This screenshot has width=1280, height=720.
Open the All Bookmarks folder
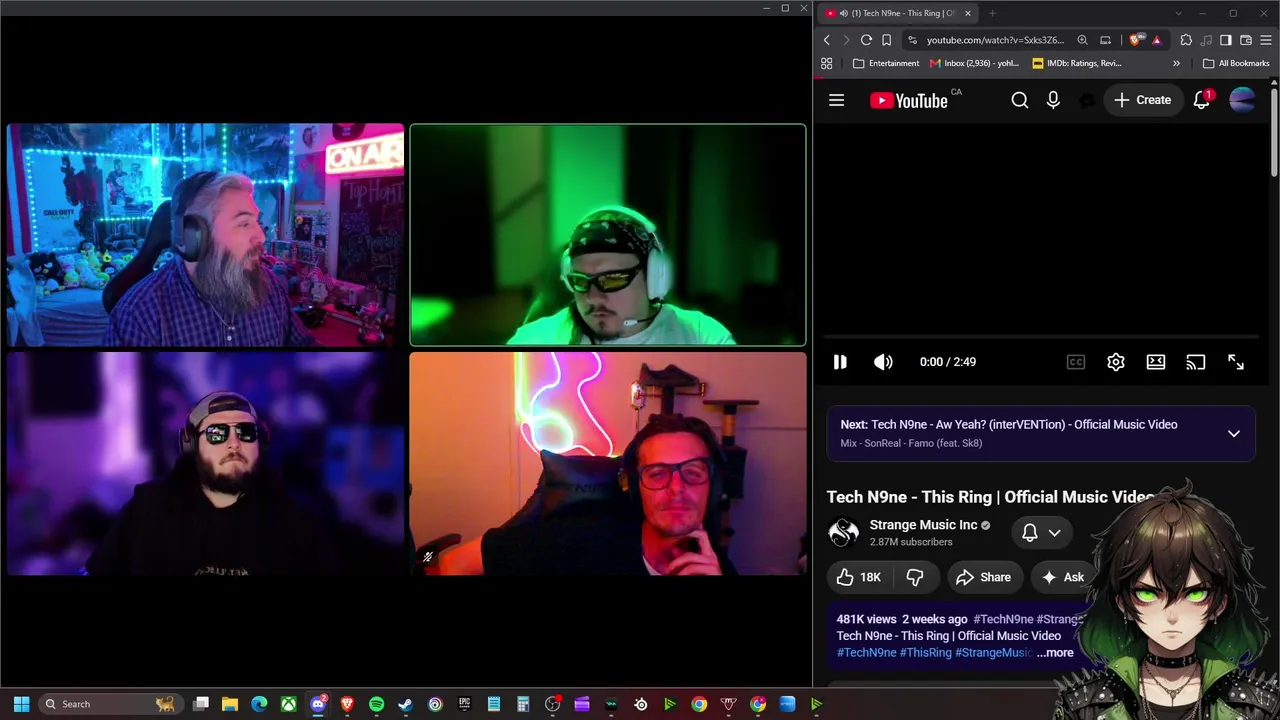click(x=1236, y=63)
